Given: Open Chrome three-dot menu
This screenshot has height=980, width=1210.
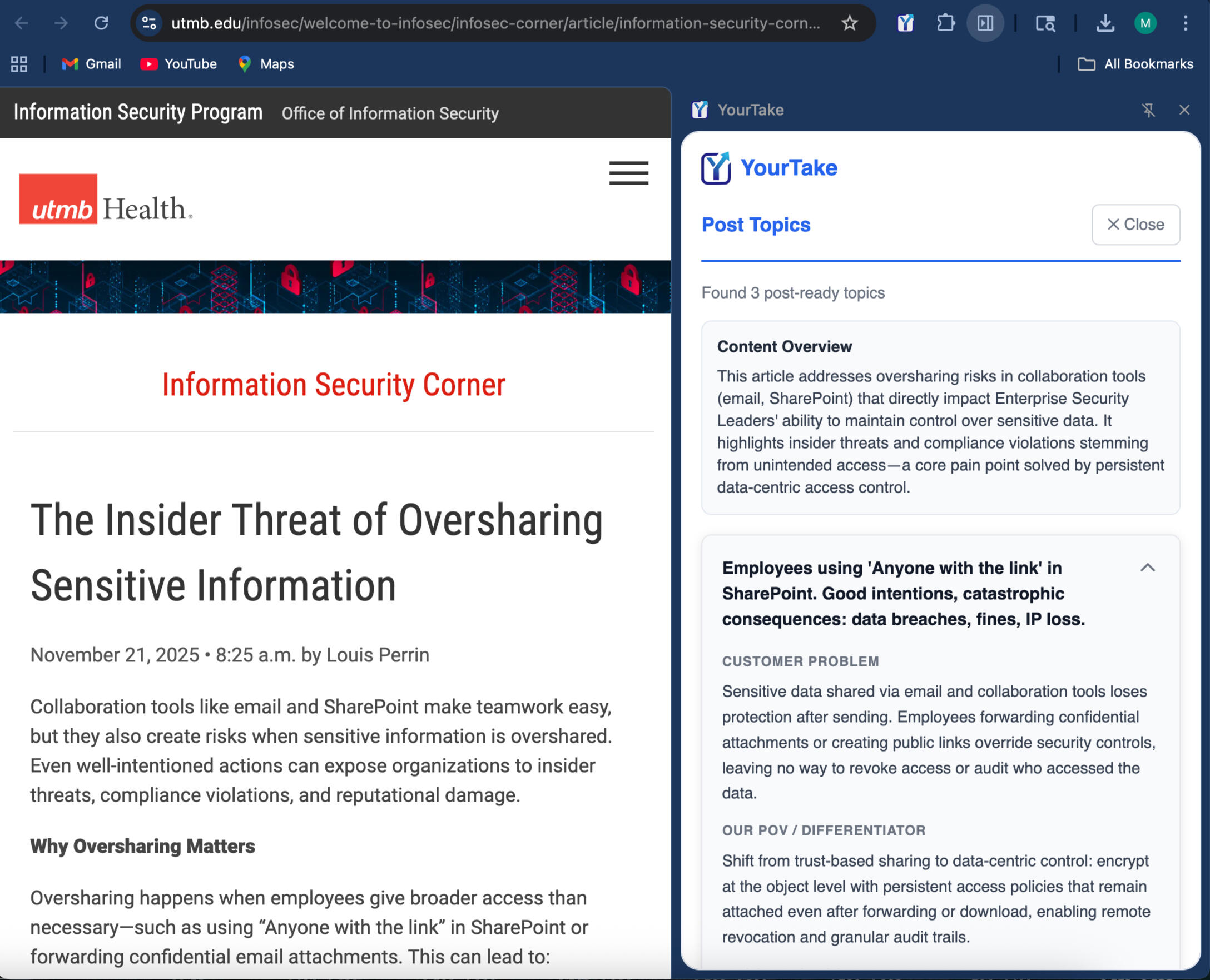Looking at the screenshot, I should 1185,23.
